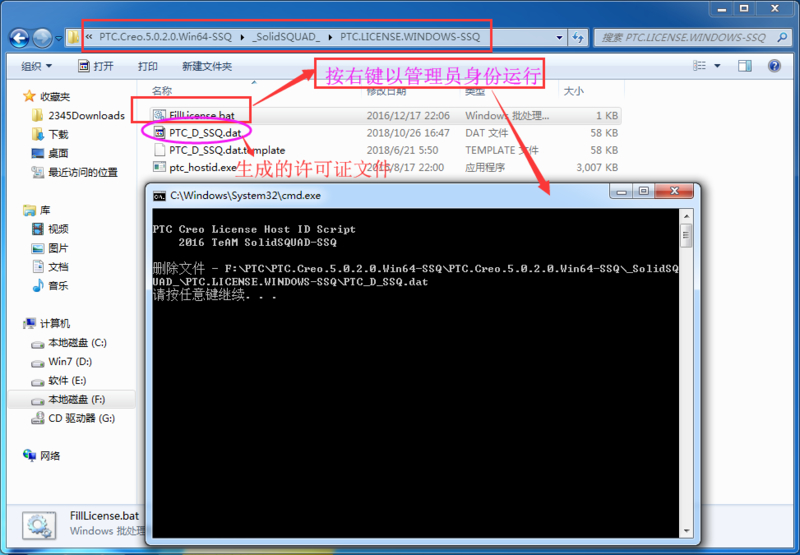Click the magnifier search icon
This screenshot has width=800, height=555.
click(x=782, y=37)
